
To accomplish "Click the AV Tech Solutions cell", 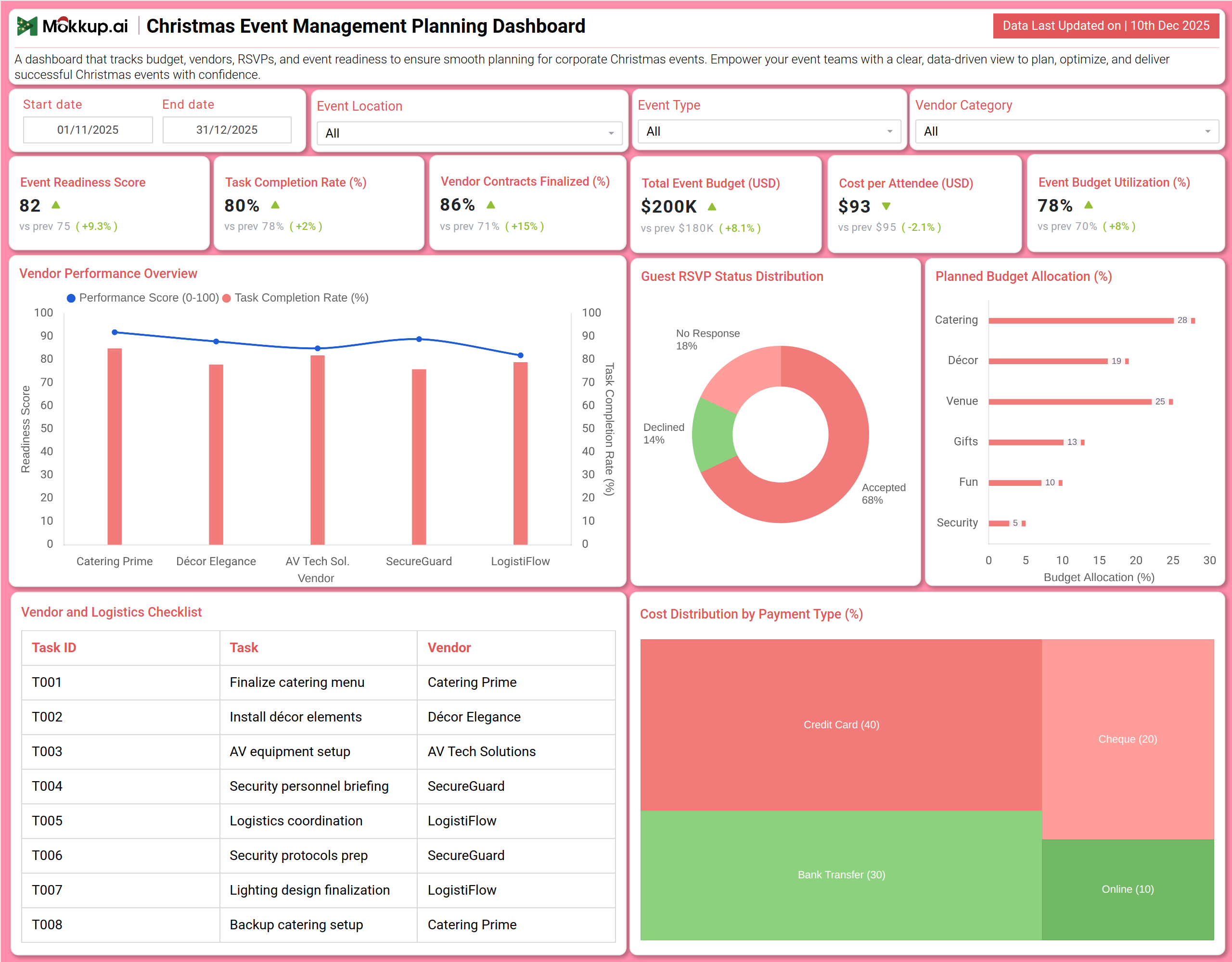I will (516, 752).
